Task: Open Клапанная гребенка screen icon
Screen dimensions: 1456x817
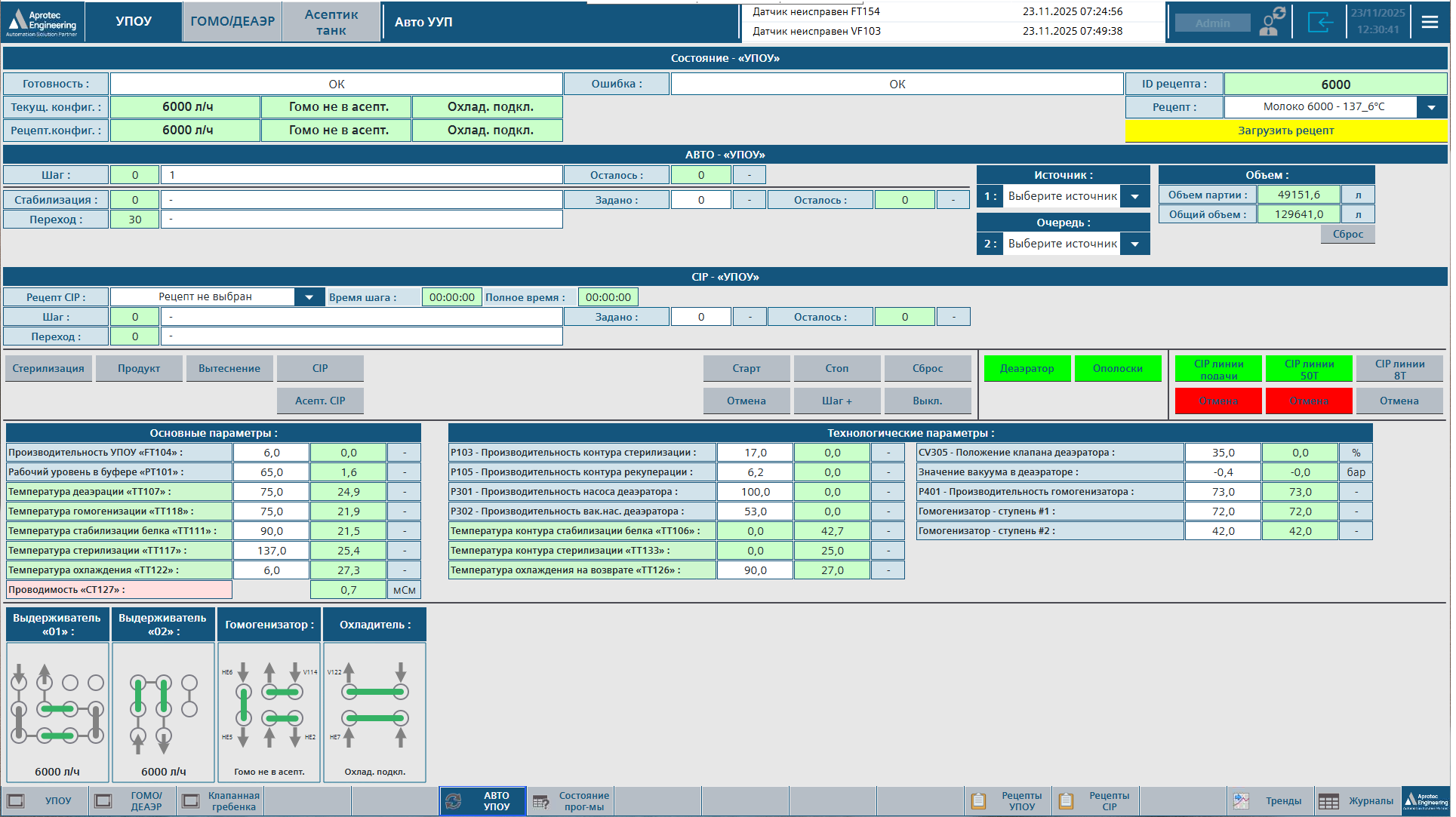Action: (x=191, y=801)
